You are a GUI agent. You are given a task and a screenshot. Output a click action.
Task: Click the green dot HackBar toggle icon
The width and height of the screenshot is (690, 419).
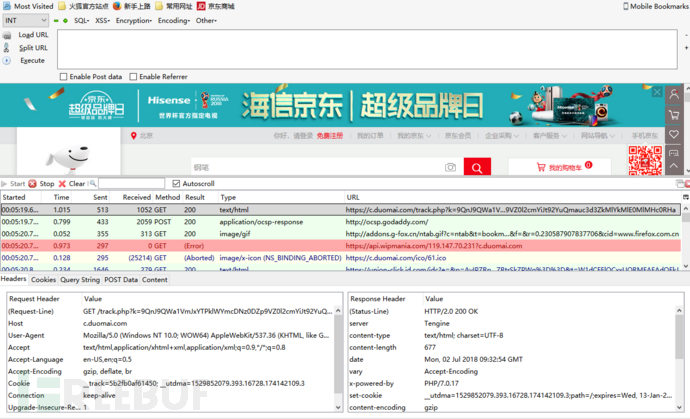click(65, 21)
